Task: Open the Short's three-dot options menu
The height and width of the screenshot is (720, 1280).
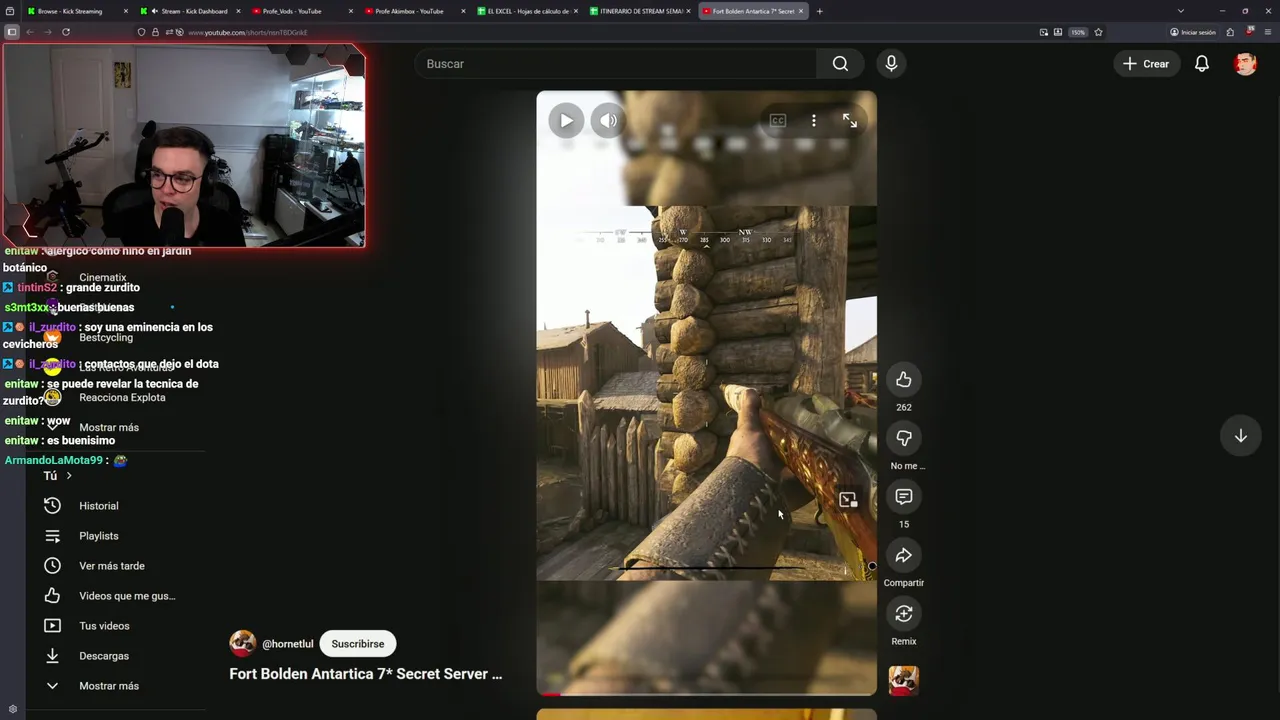Action: [x=814, y=121]
